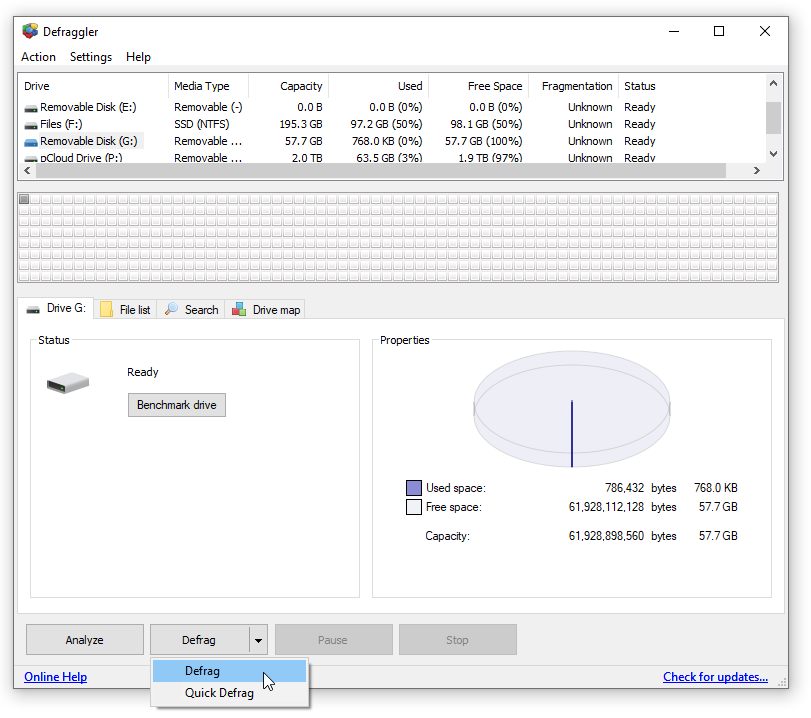Close the Defraggler window
811x718 pixels.
[x=764, y=31]
